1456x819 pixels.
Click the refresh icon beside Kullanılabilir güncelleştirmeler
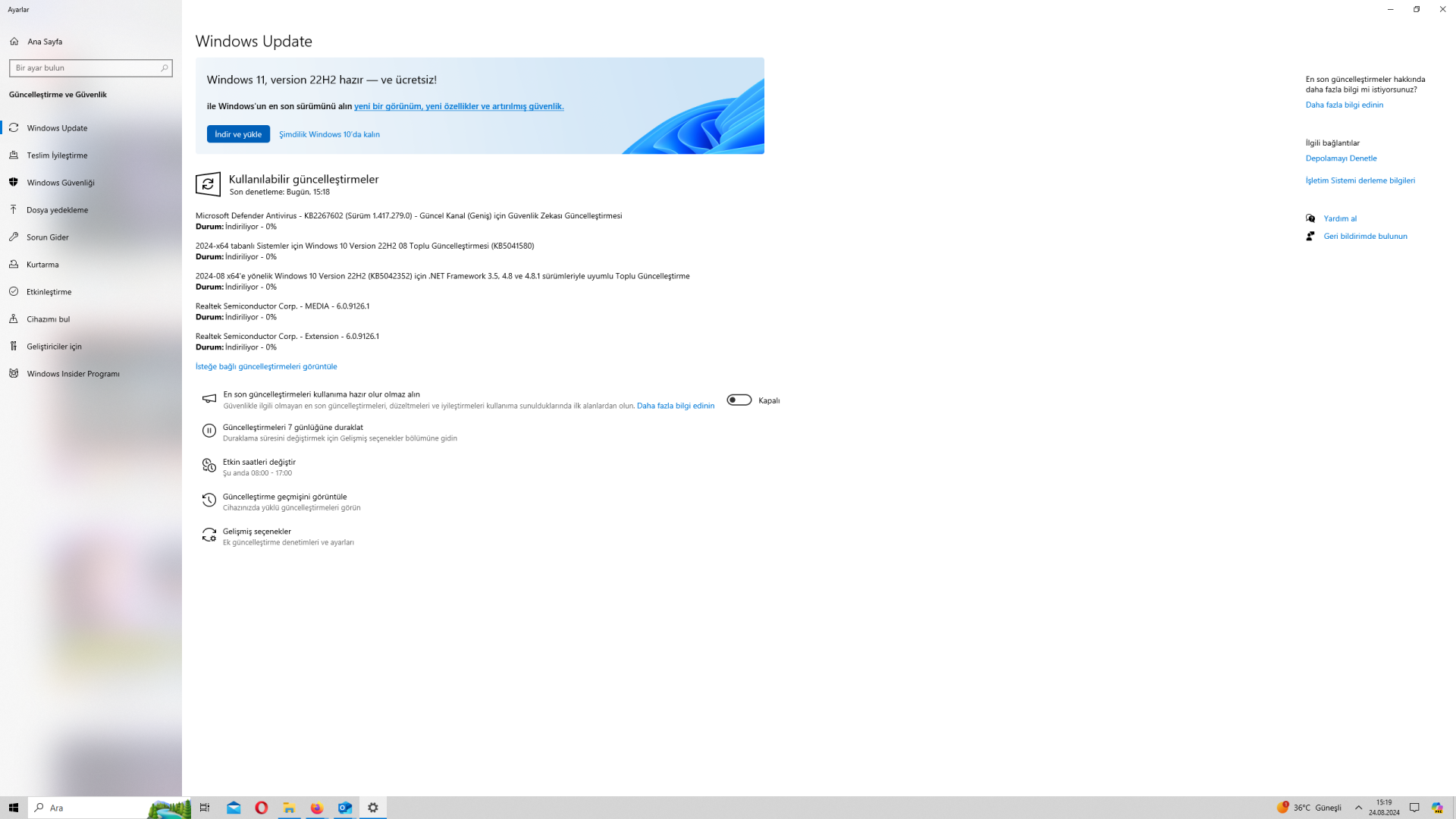tap(208, 184)
